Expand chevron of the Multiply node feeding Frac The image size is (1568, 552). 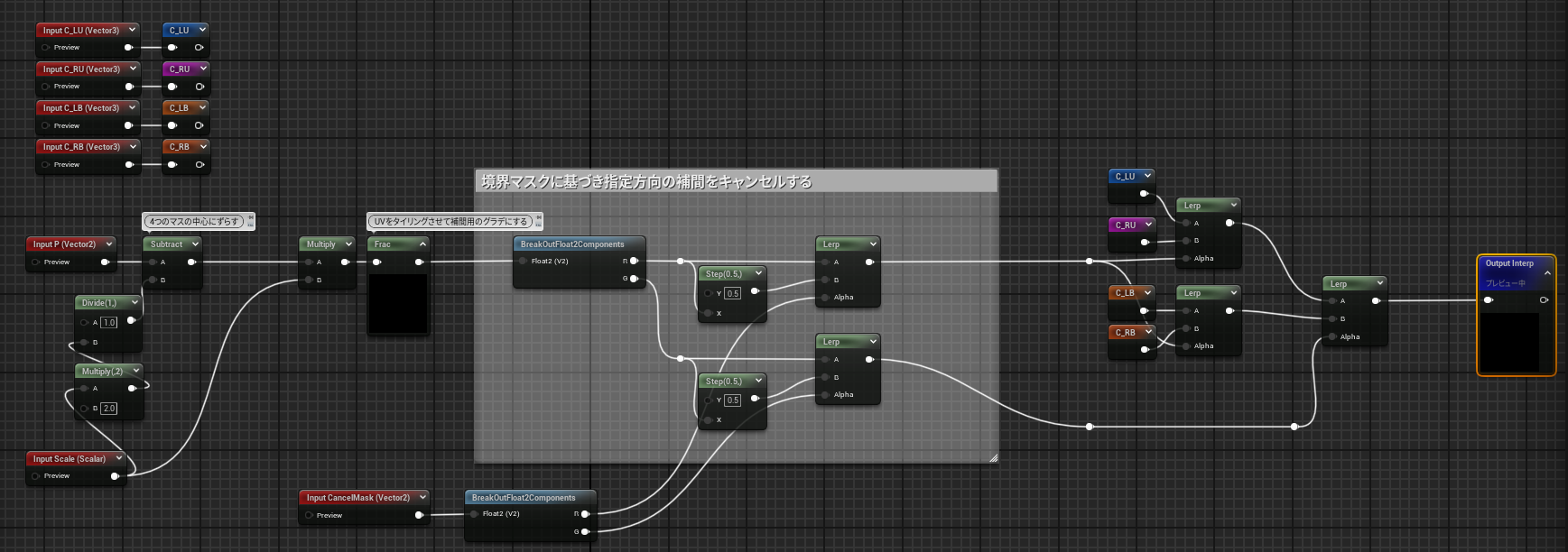pyautogui.click(x=348, y=244)
